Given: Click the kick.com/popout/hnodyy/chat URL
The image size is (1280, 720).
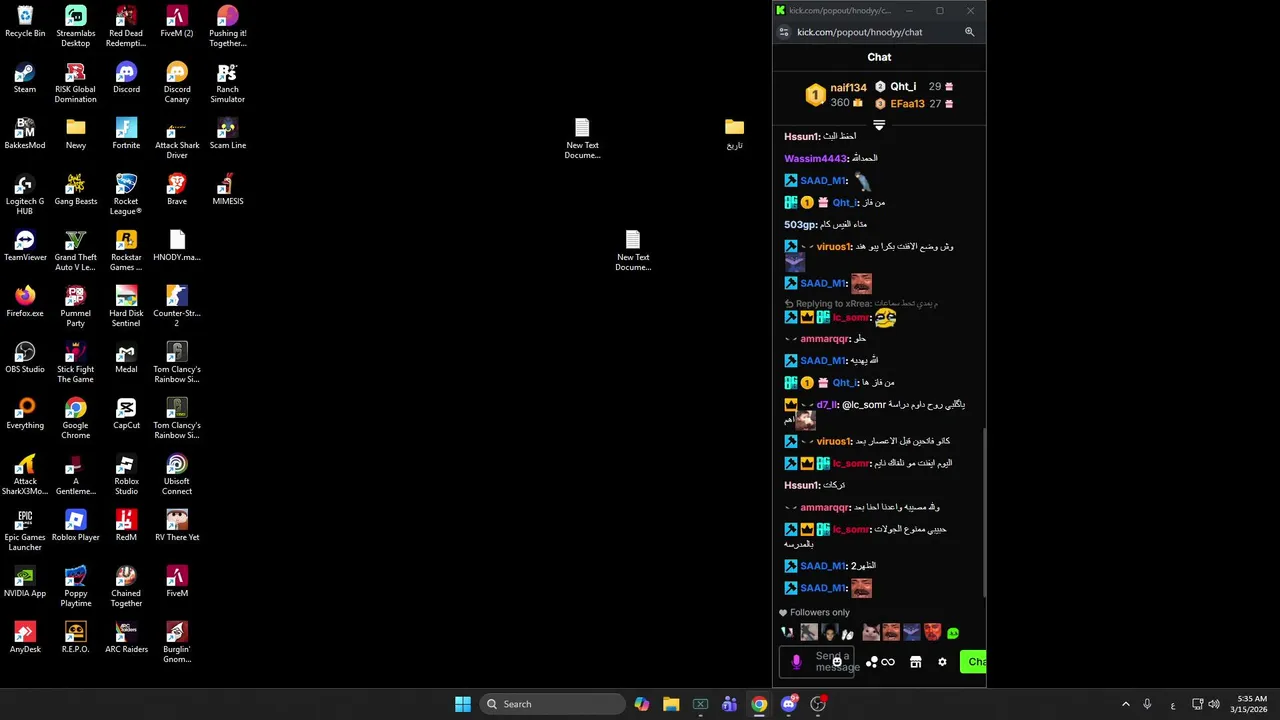Looking at the screenshot, I should (x=860, y=32).
